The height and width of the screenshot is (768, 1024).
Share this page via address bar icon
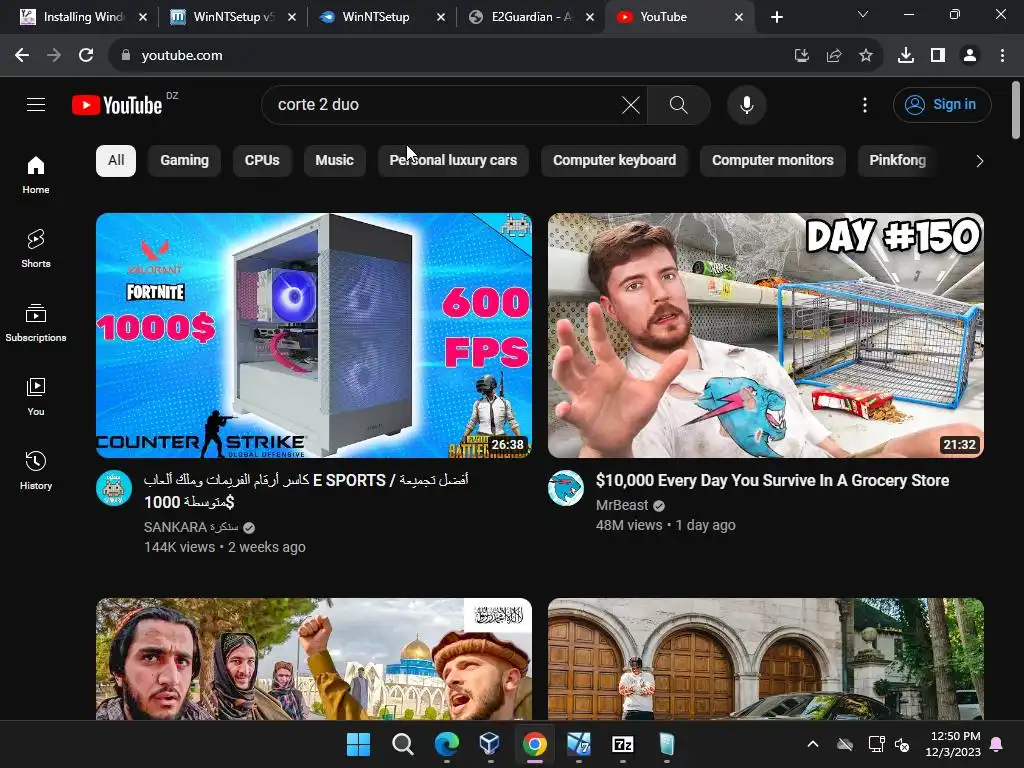click(833, 56)
